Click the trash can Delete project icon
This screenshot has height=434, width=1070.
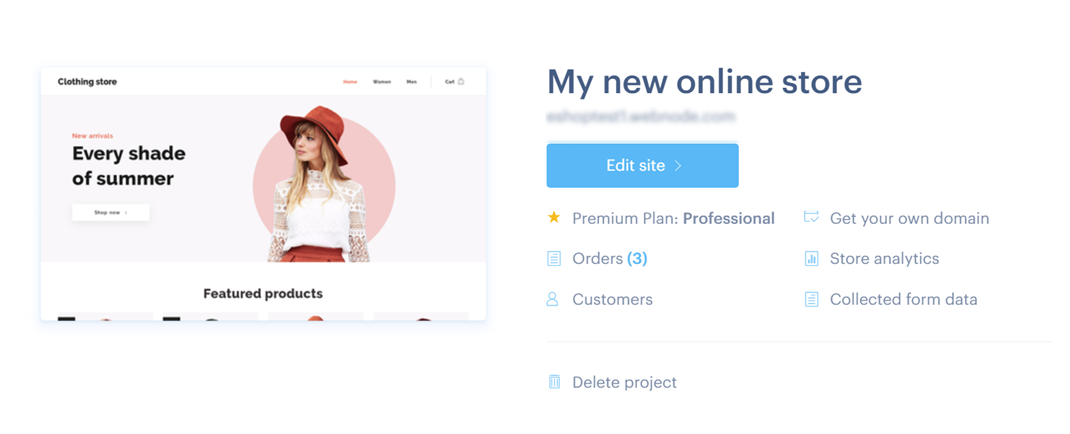tap(554, 382)
